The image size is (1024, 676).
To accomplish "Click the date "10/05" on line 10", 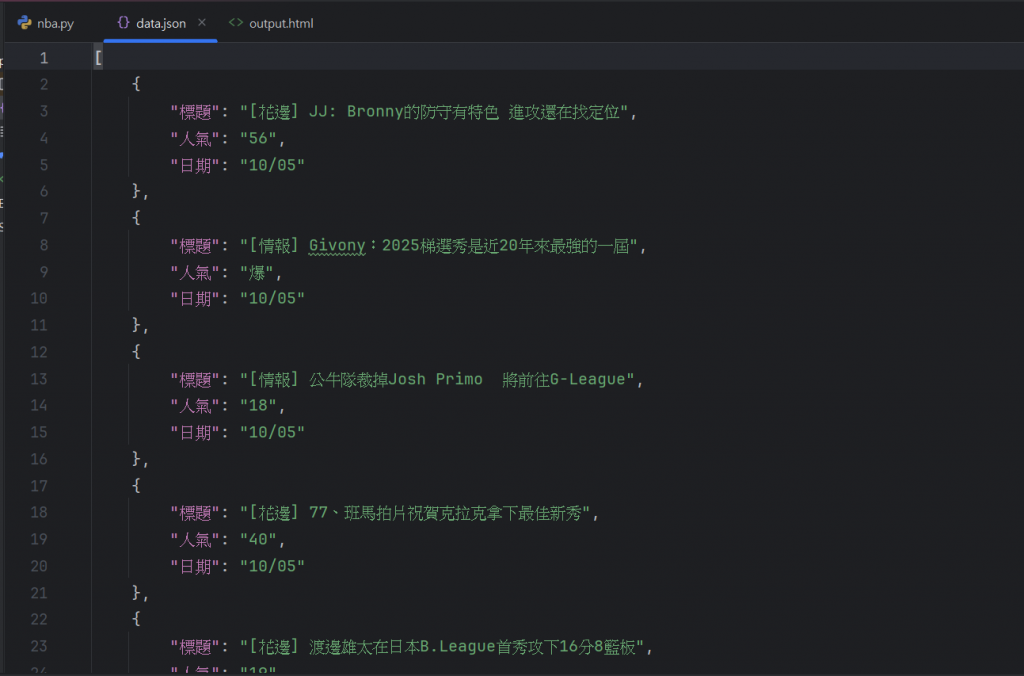I will coord(272,298).
